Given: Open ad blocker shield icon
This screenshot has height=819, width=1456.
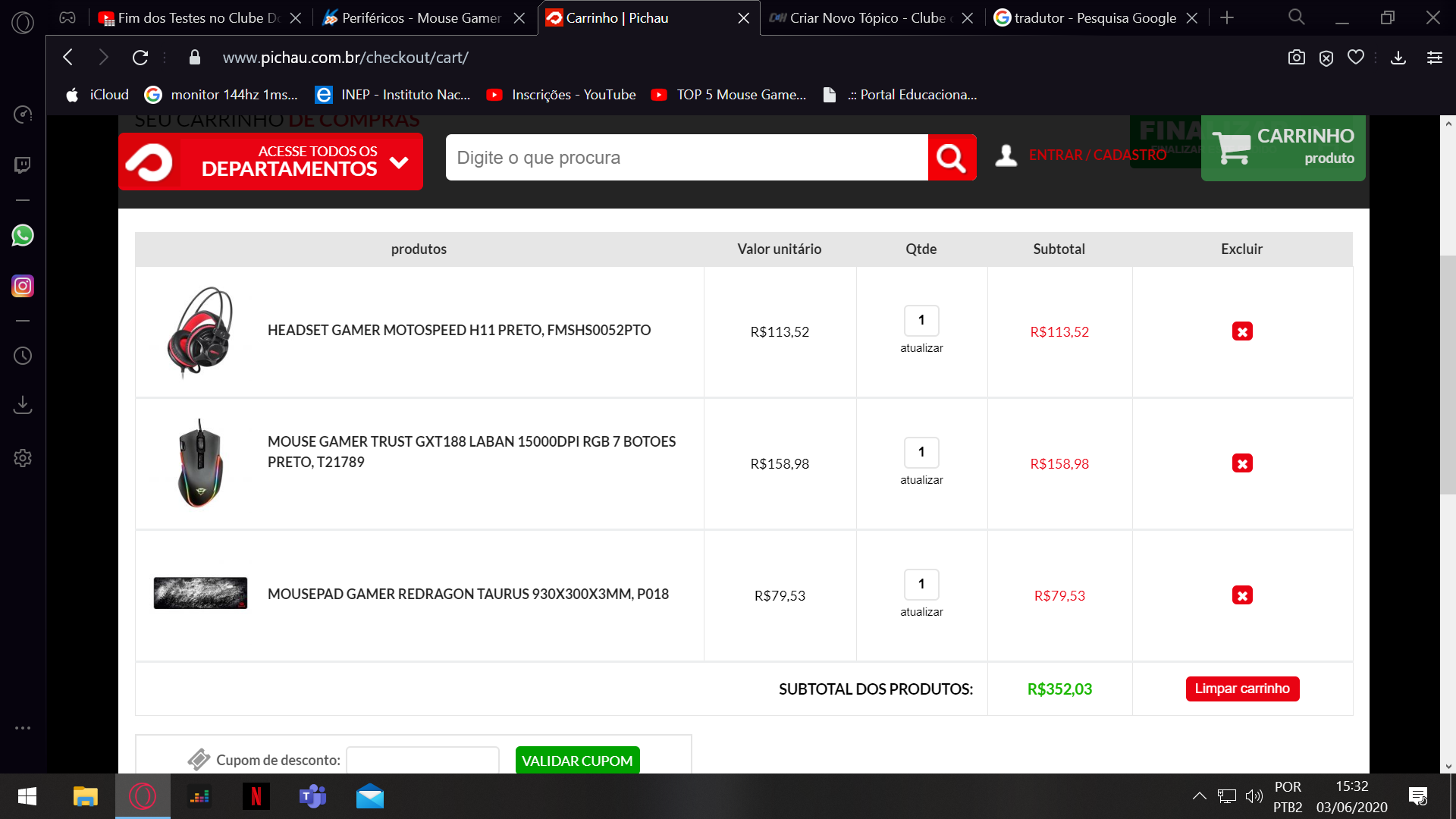Looking at the screenshot, I should coord(1326,58).
